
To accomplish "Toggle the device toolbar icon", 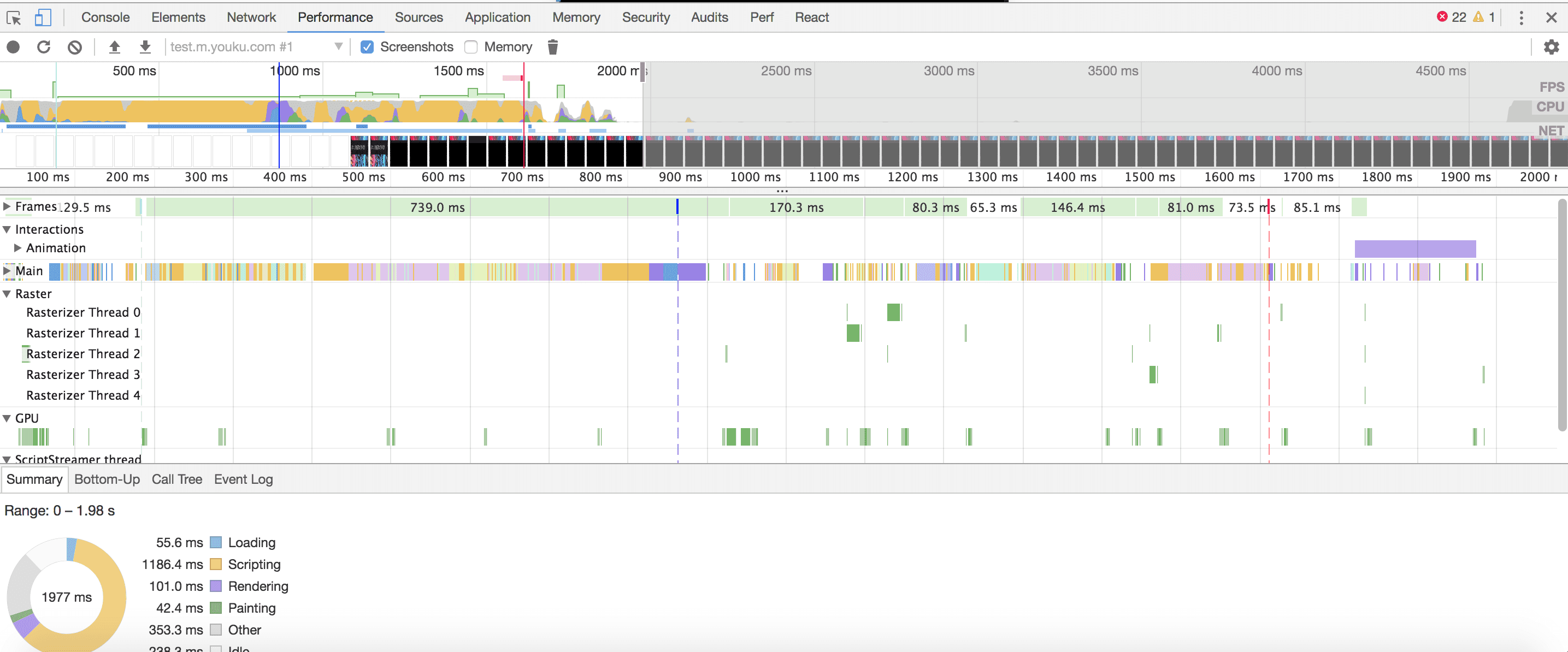I will [42, 17].
